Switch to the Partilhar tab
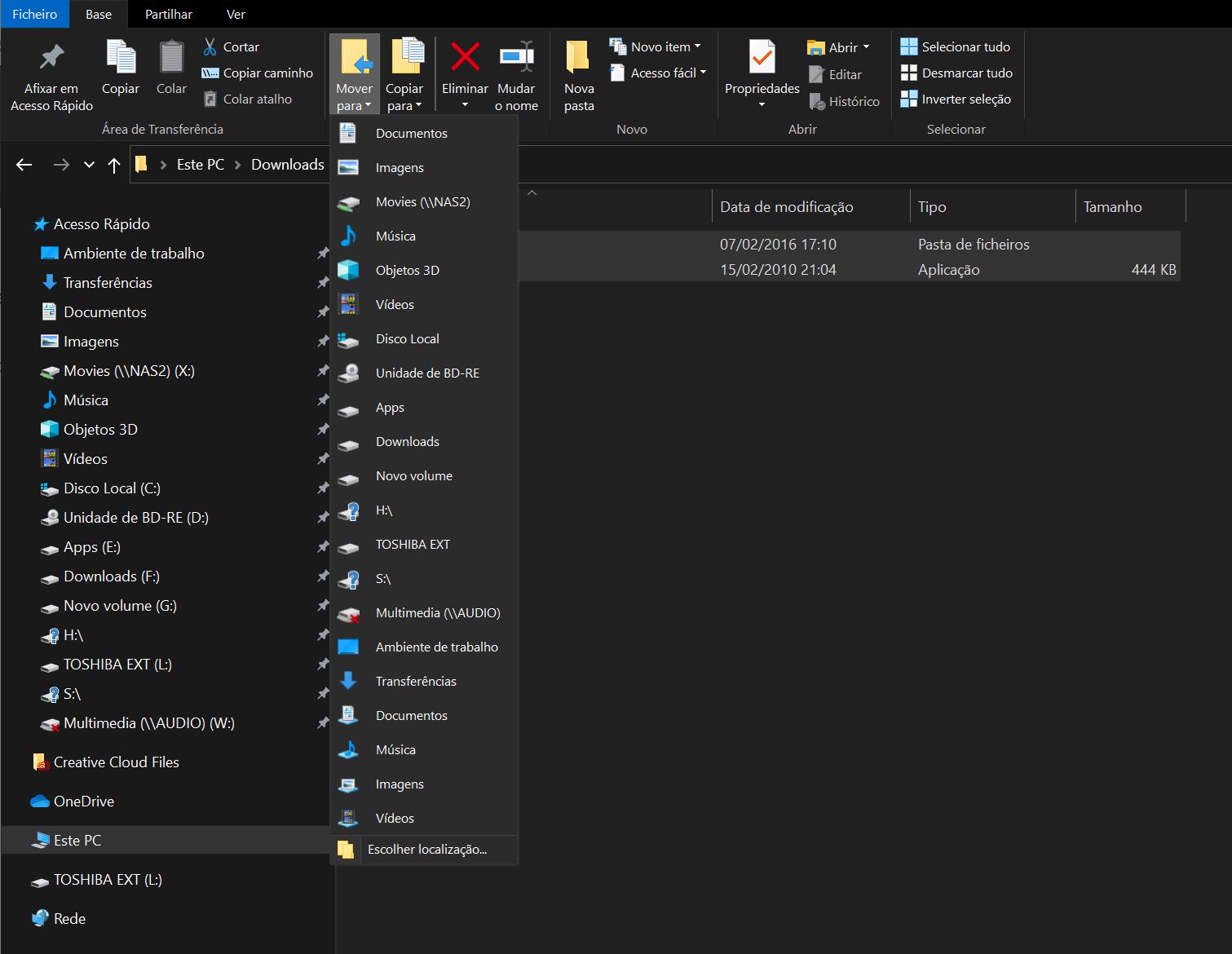This screenshot has height=954, width=1232. [169, 14]
